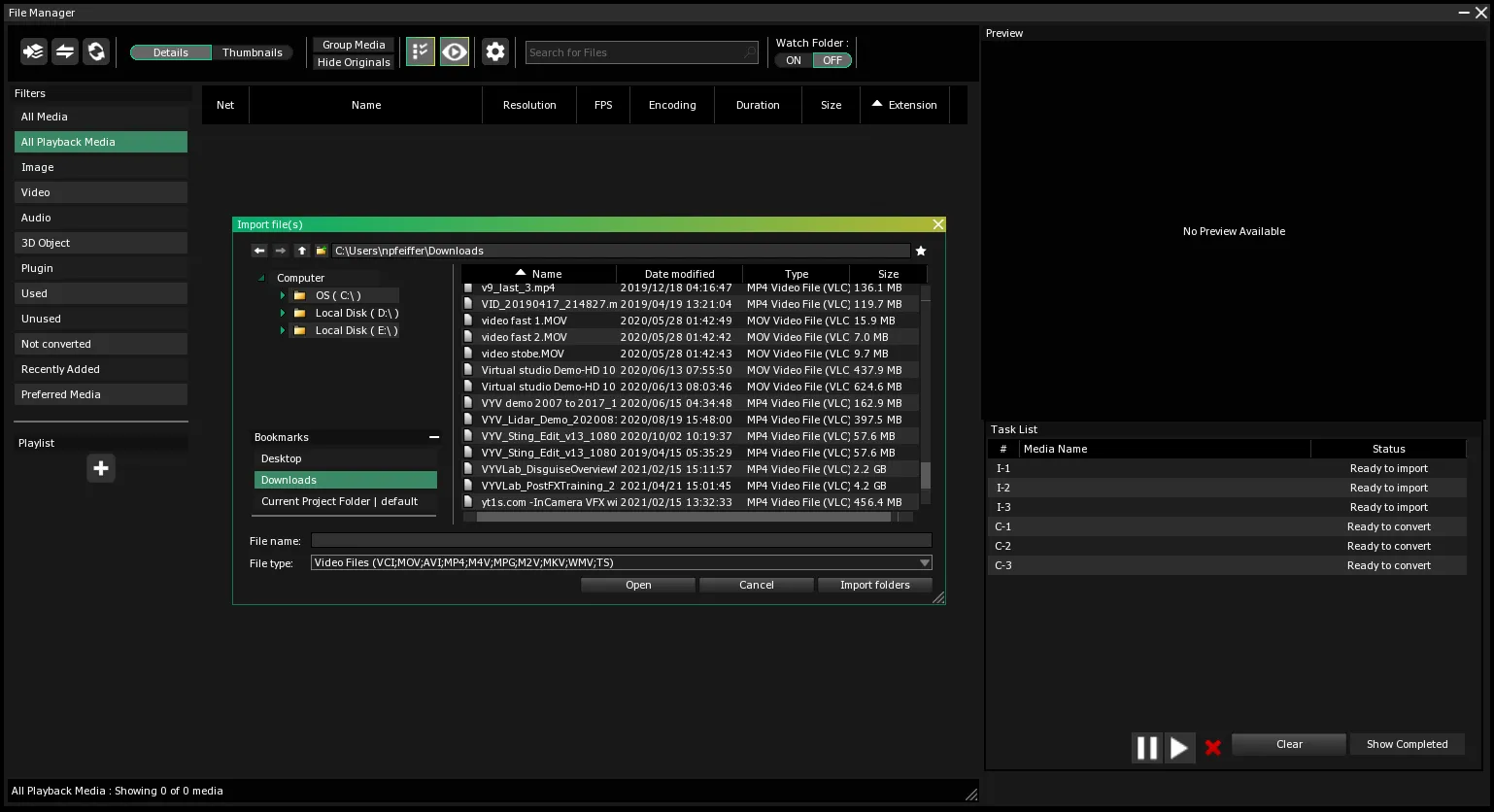
Task: Collapse the Bookmarks section
Action: click(434, 437)
